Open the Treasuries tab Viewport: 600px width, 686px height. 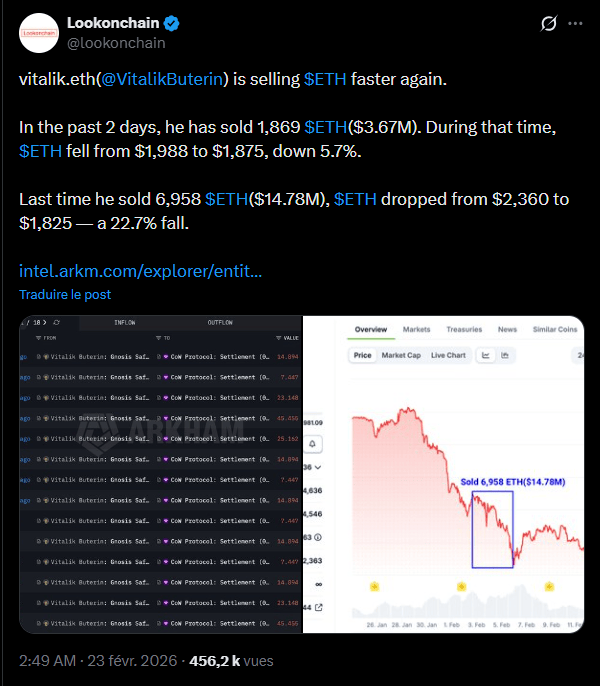464,329
